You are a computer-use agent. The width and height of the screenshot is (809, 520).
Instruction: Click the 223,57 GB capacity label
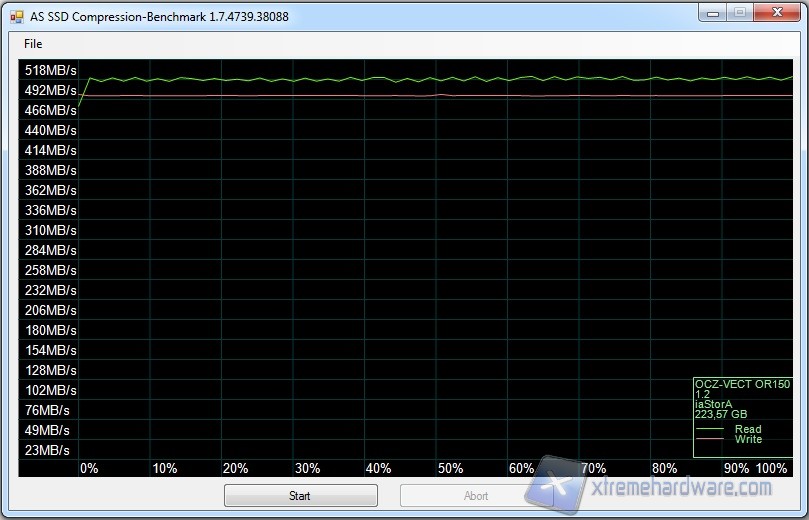[x=721, y=414]
